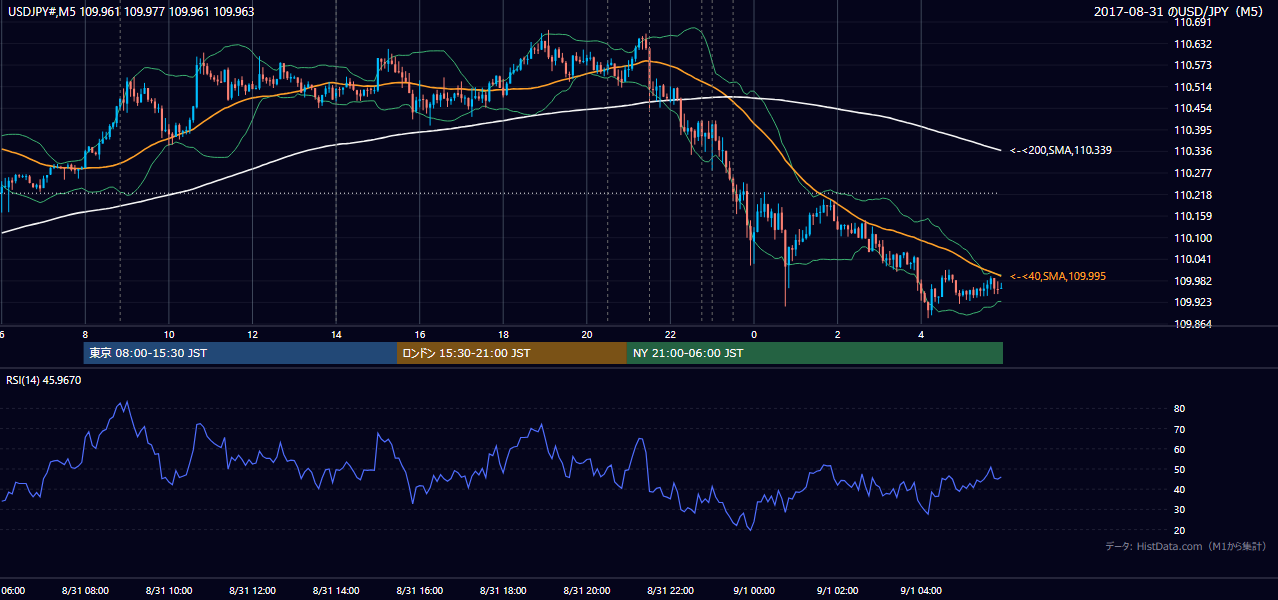Click the RSI 60 level label
This screenshot has height=600, width=1278.
[1180, 450]
